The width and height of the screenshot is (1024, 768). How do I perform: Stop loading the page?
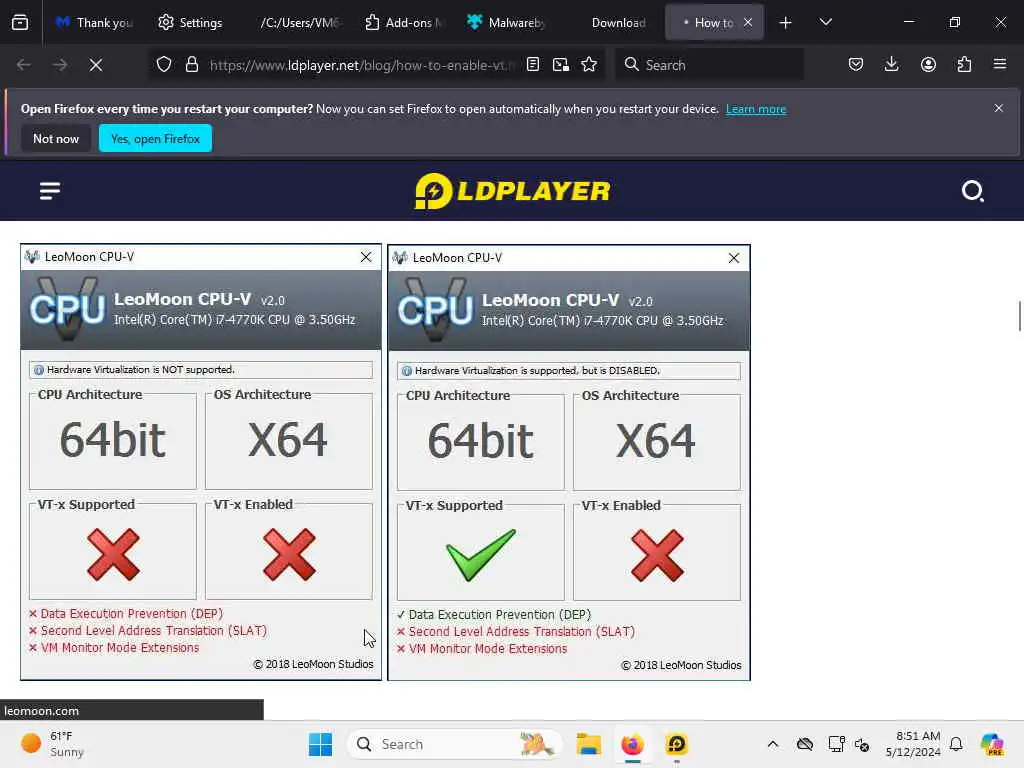coord(96,65)
